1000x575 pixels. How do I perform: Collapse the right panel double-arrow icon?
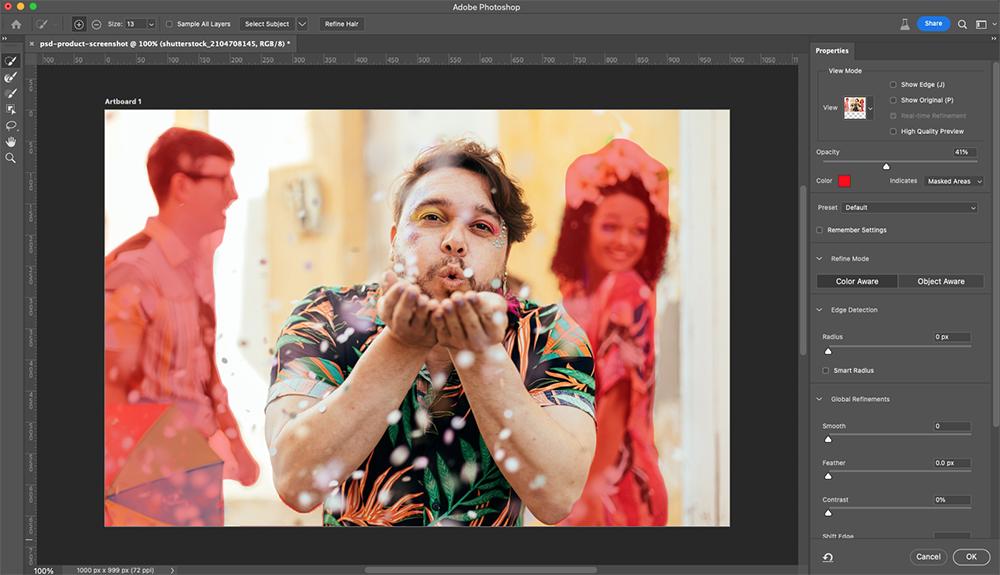(x=993, y=39)
